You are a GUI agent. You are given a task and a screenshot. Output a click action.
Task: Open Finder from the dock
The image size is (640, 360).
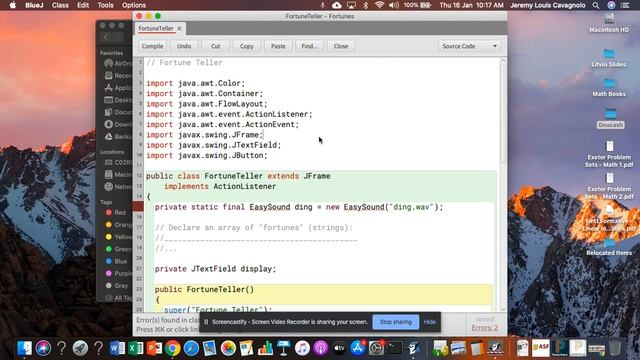click(24, 348)
